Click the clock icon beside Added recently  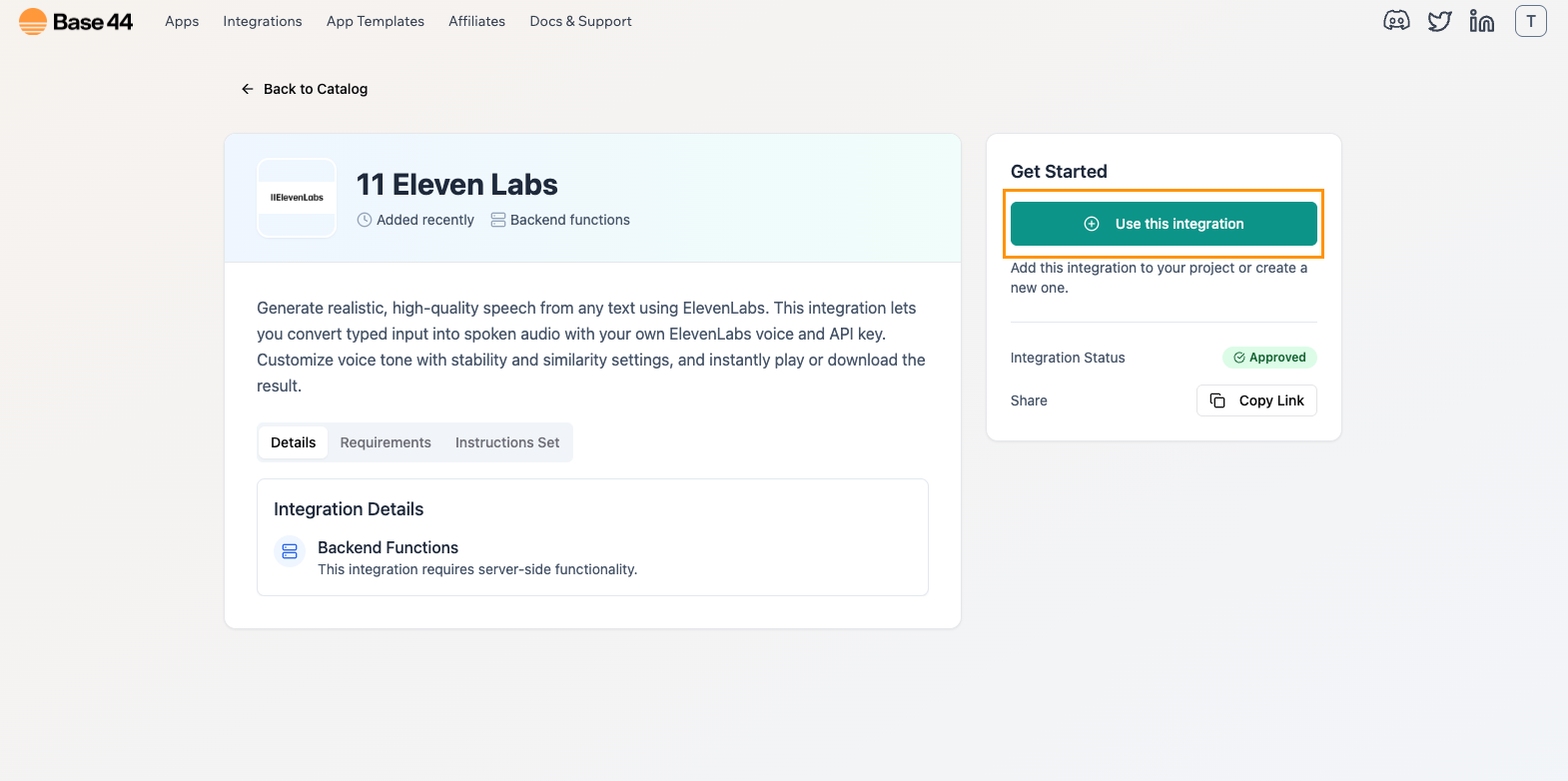click(x=364, y=220)
